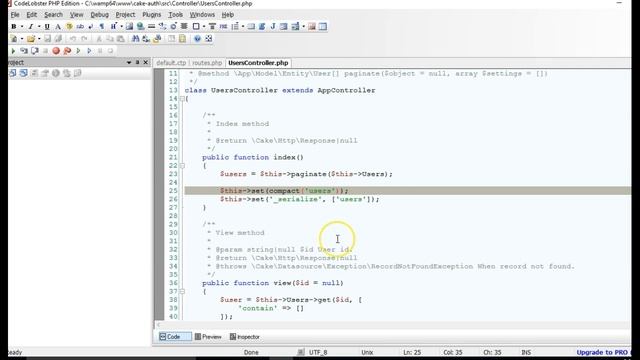
Task: Toggle Underline formatting in HTML toolbar
Action: [x=47, y=27]
